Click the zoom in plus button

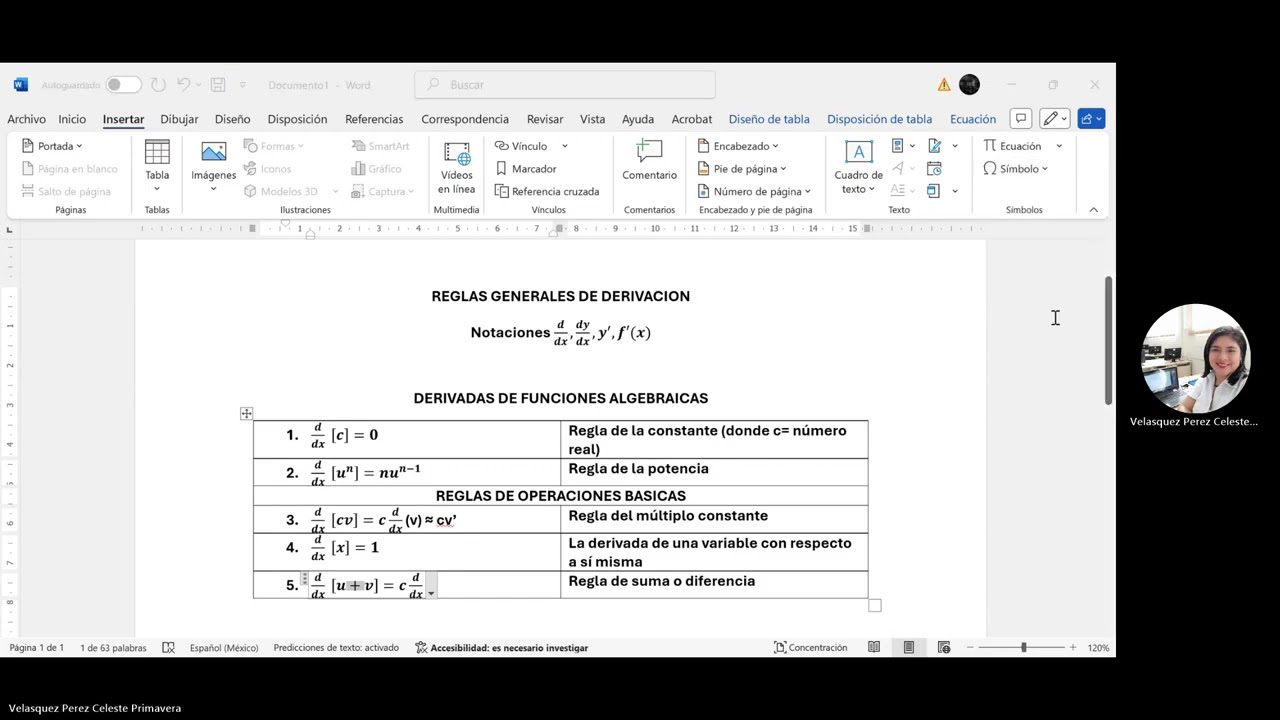click(1072, 648)
